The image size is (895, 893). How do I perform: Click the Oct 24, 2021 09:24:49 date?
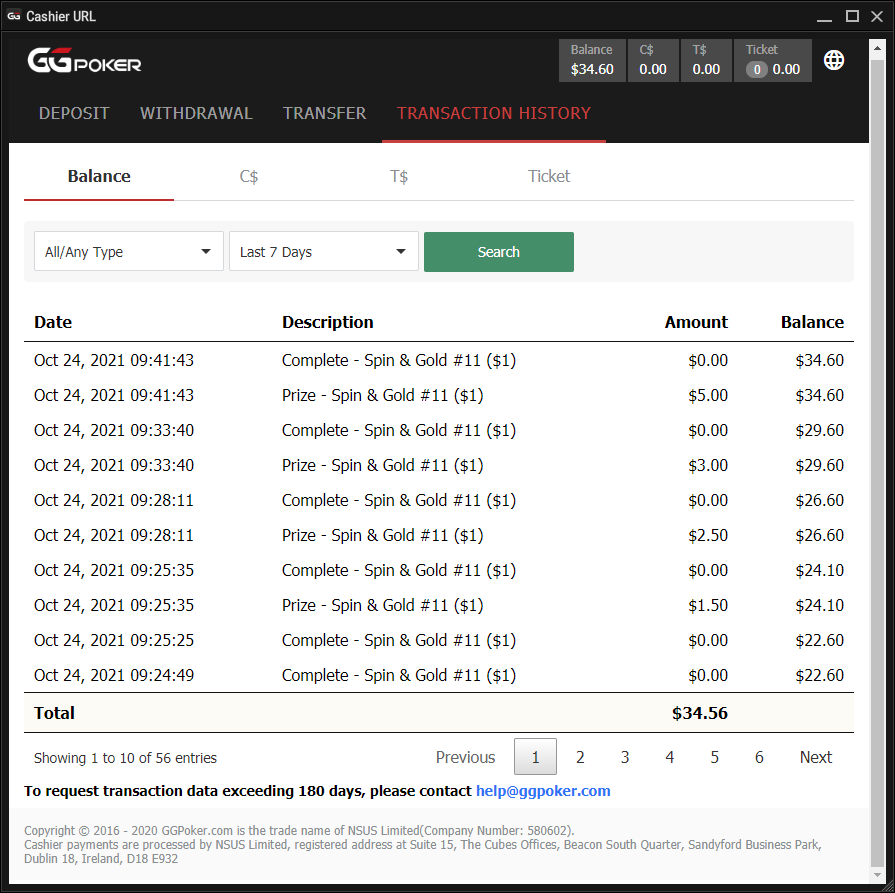coord(114,675)
